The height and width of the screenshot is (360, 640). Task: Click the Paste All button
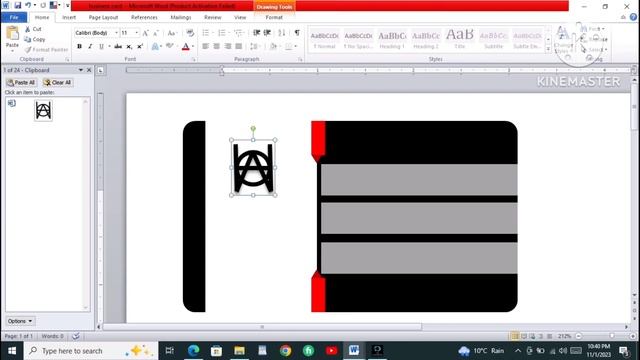click(x=21, y=82)
